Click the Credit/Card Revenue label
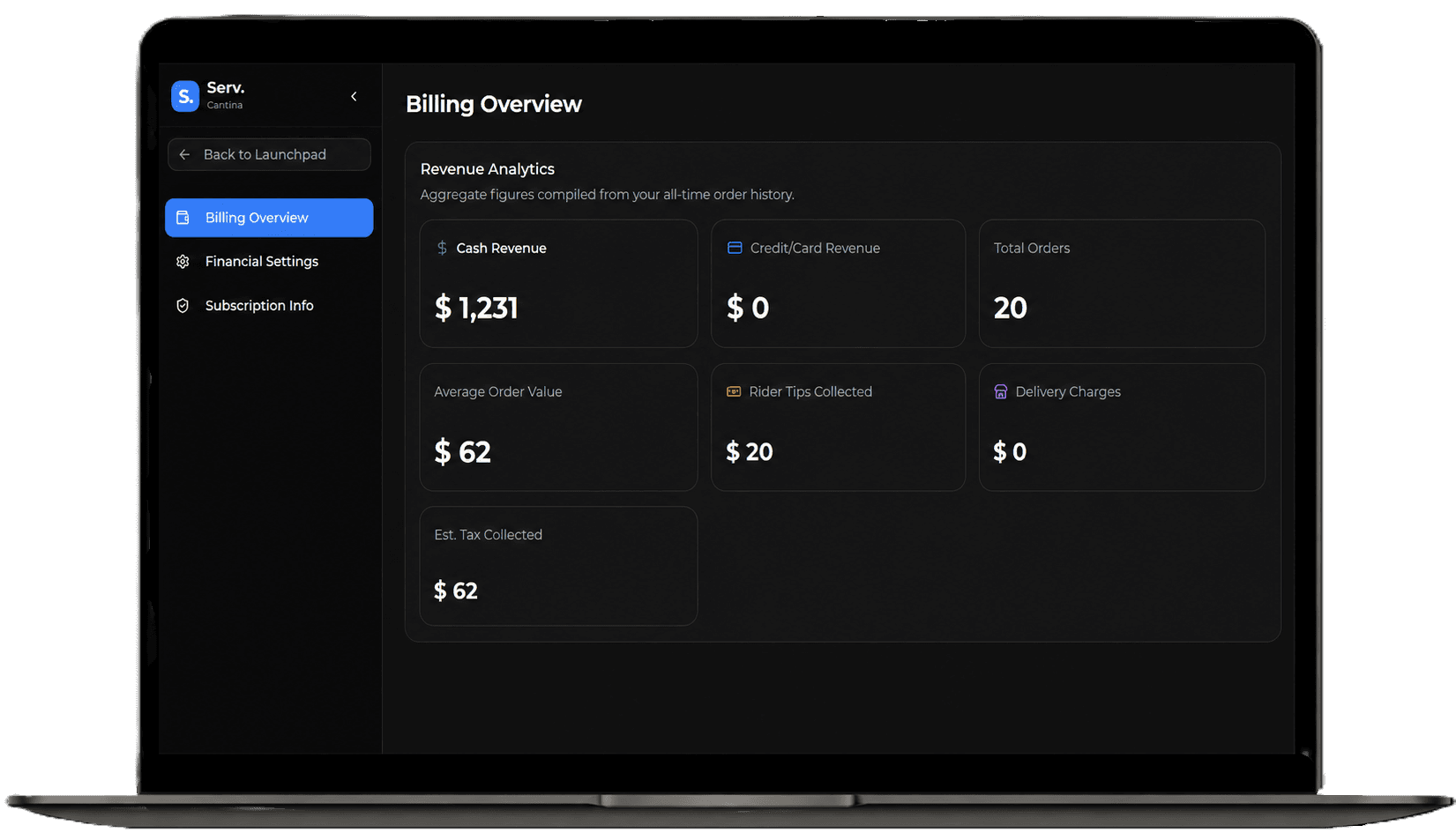 [x=815, y=249]
